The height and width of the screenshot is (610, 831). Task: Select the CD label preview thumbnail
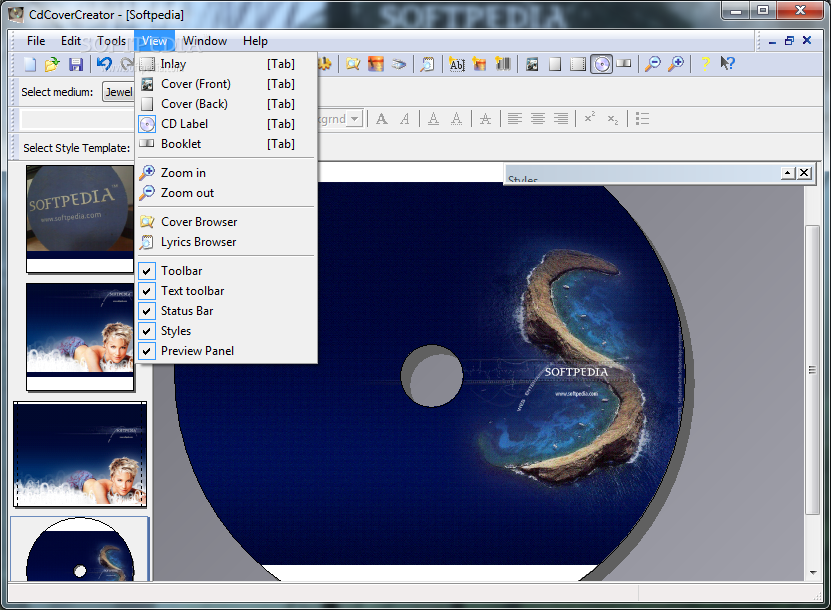[80, 549]
